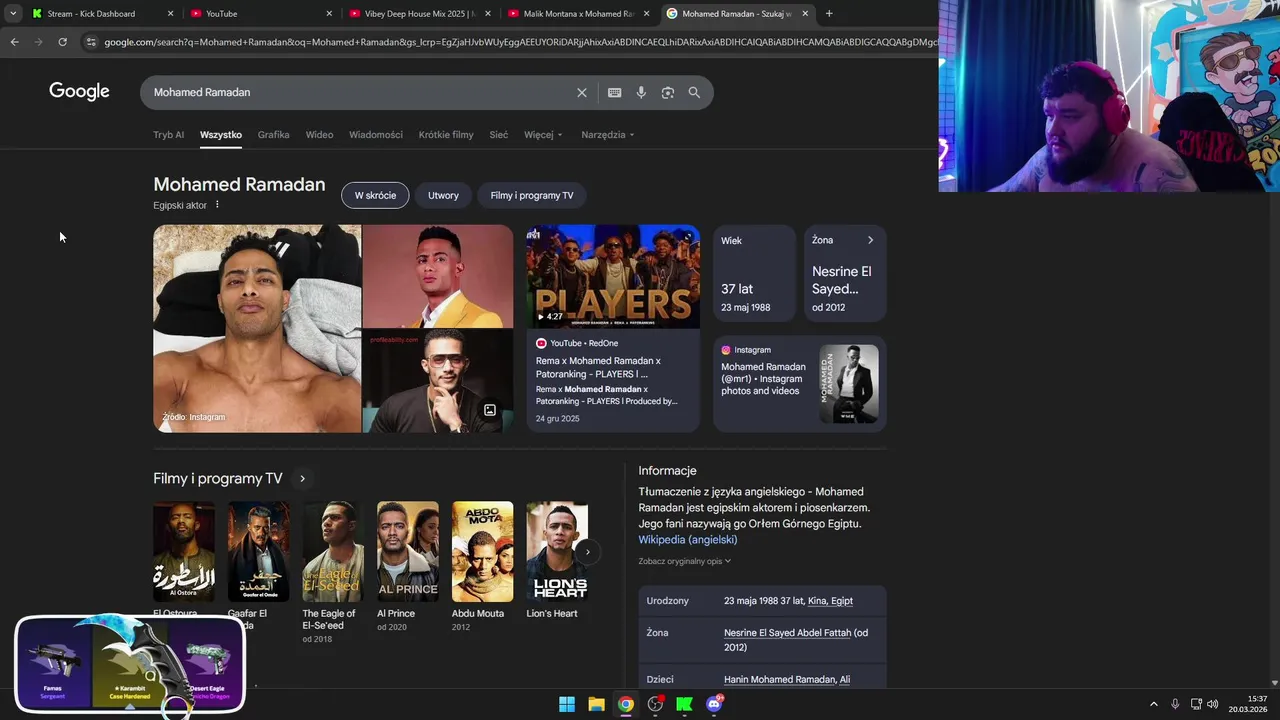Viewport: 1280px width, 720px height.
Task: Open all images via the gallery icon
Action: [x=490, y=410]
